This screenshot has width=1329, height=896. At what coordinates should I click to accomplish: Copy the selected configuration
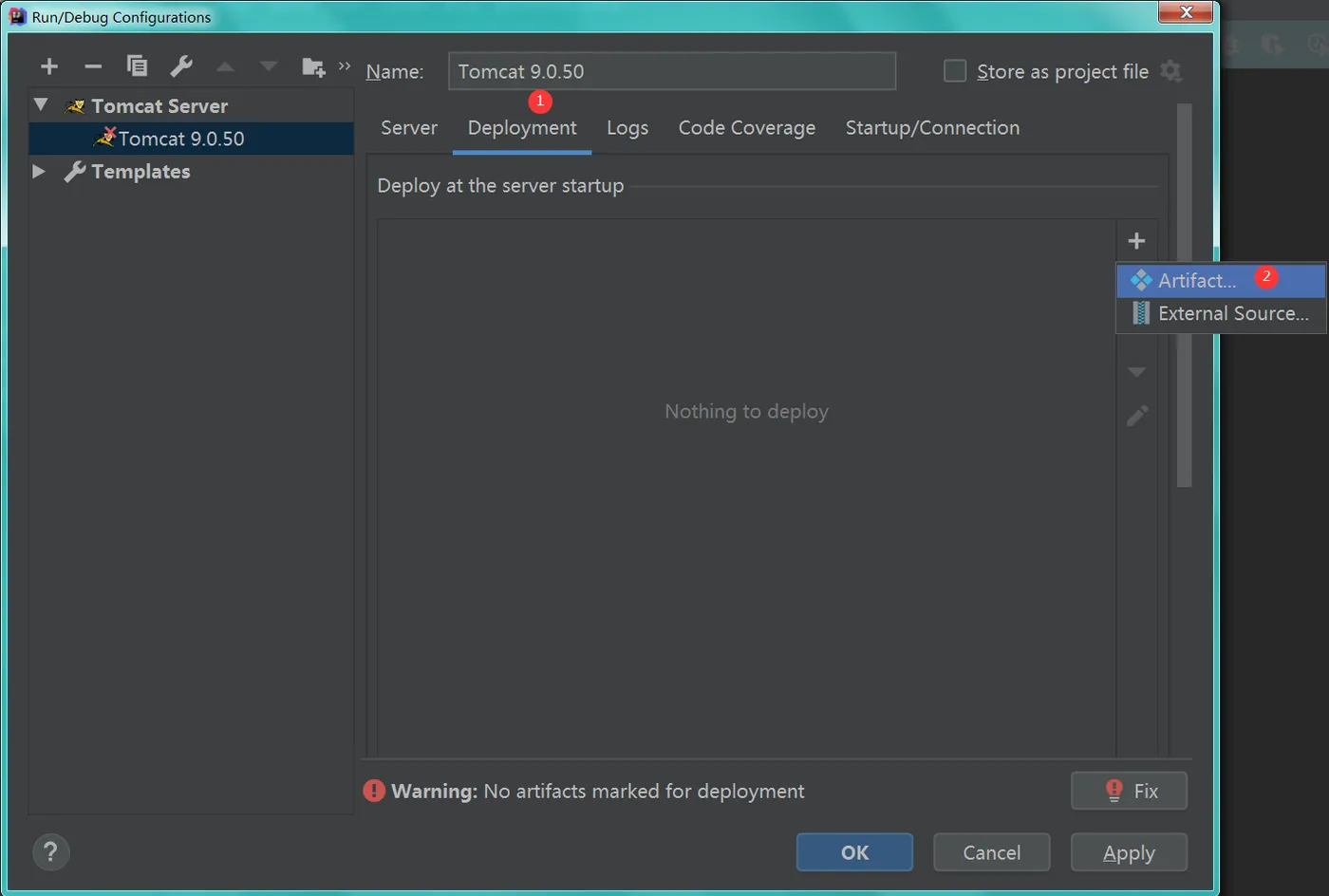pyautogui.click(x=137, y=65)
